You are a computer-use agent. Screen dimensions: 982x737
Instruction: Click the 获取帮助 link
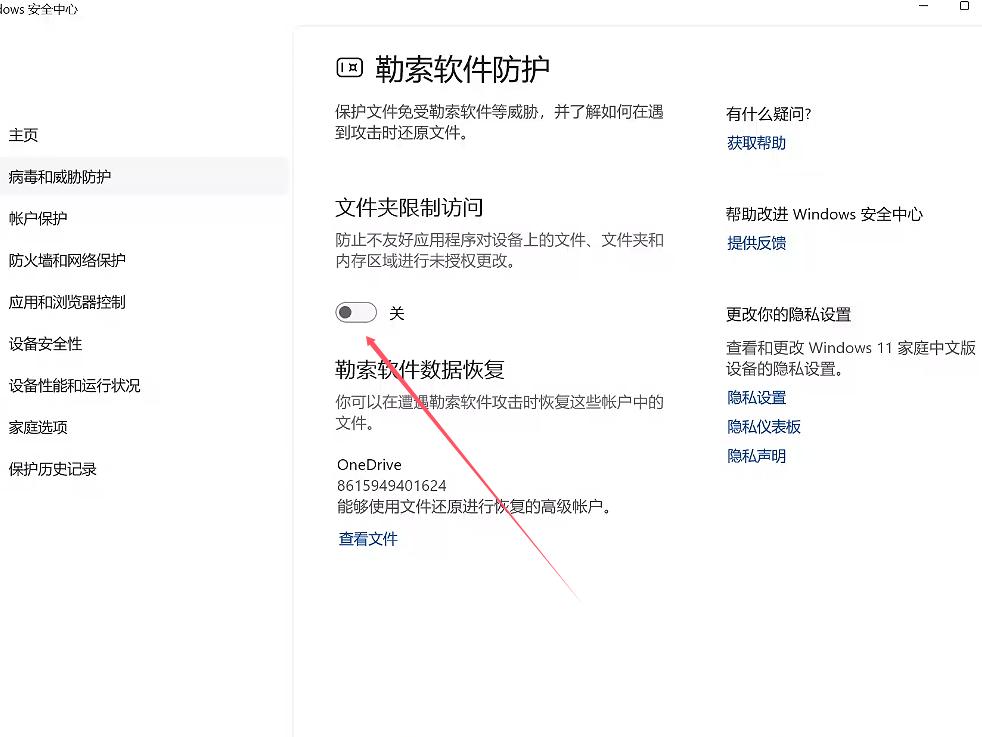click(756, 143)
